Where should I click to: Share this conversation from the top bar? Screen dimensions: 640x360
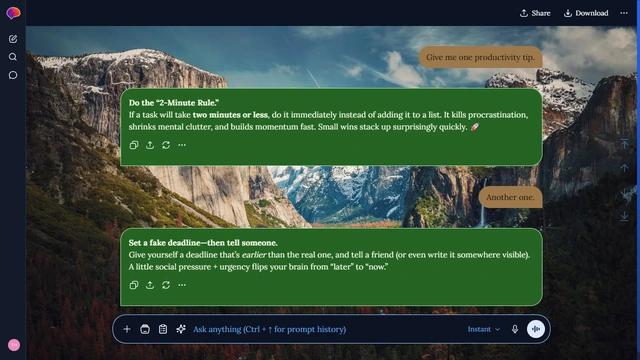(535, 13)
